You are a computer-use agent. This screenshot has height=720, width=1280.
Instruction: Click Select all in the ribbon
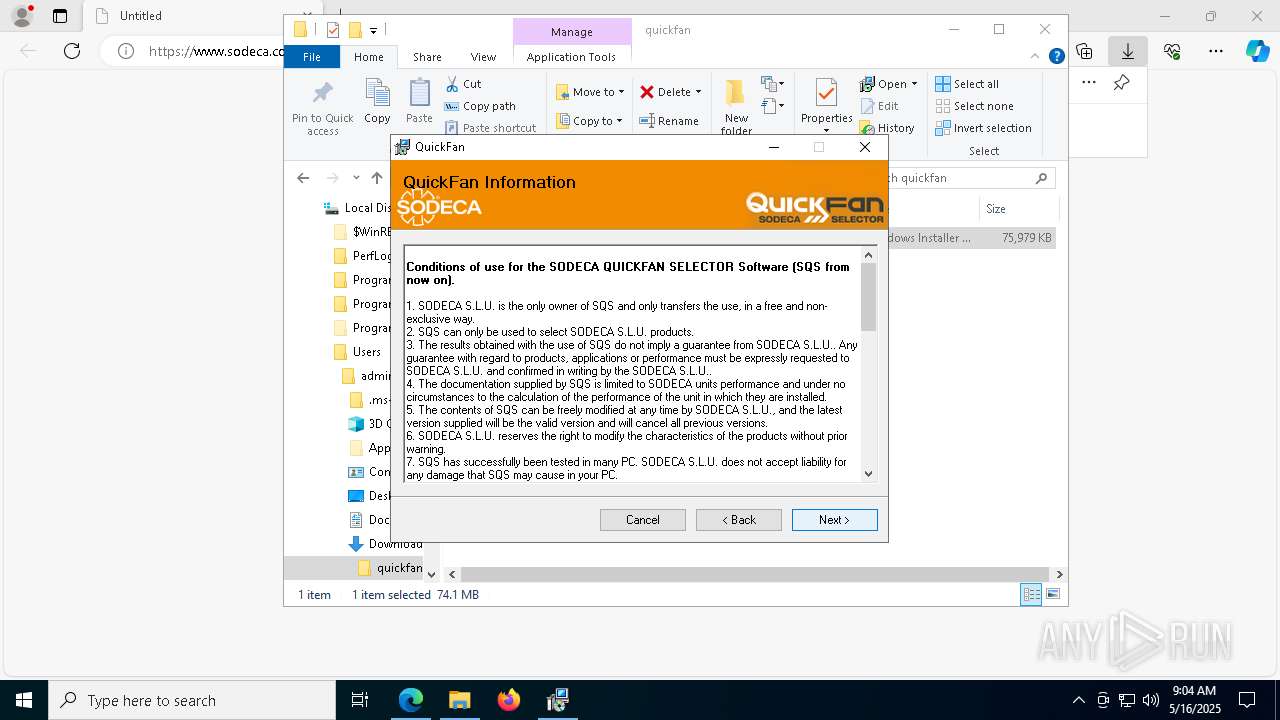click(x=967, y=84)
